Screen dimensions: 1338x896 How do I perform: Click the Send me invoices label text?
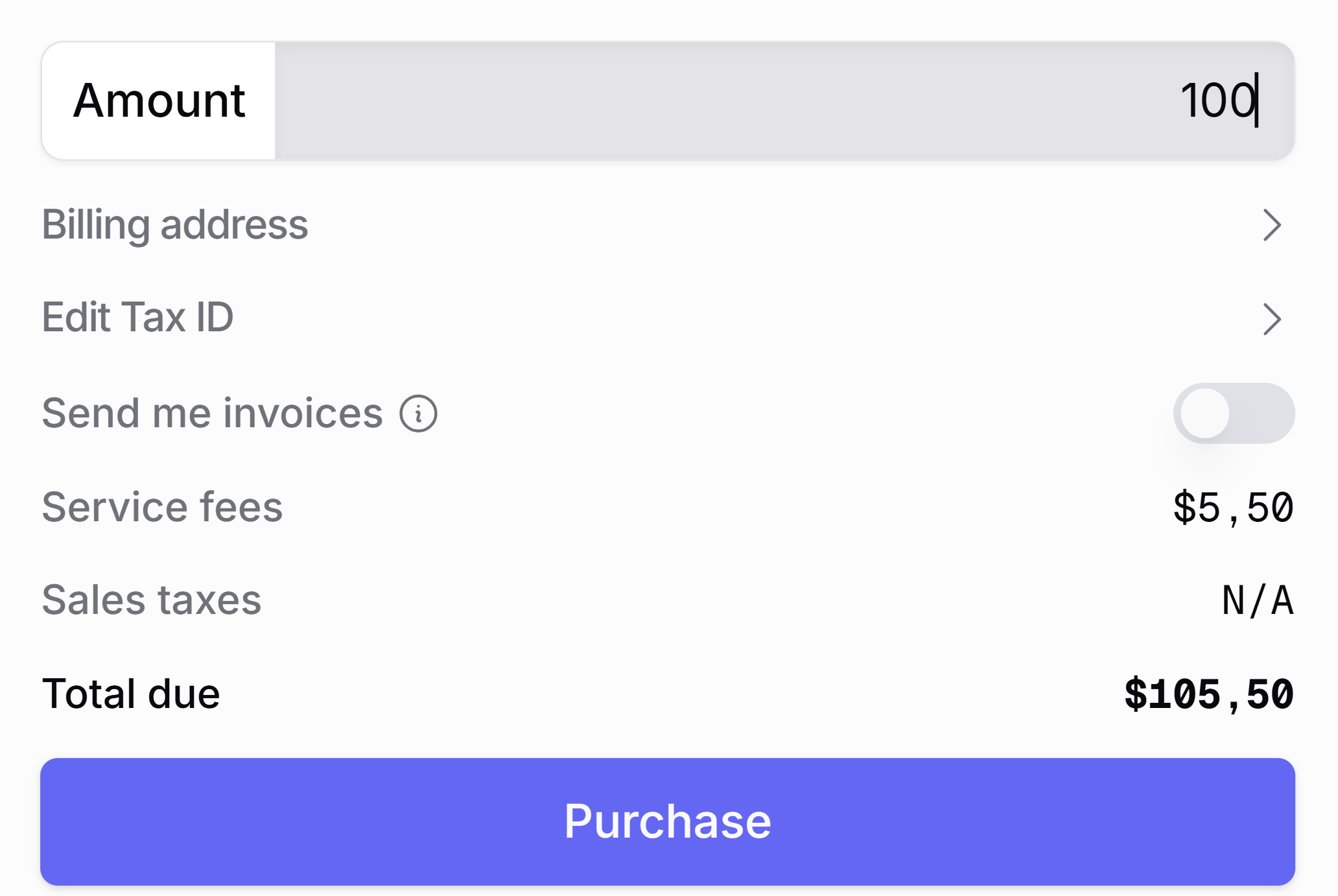click(213, 414)
